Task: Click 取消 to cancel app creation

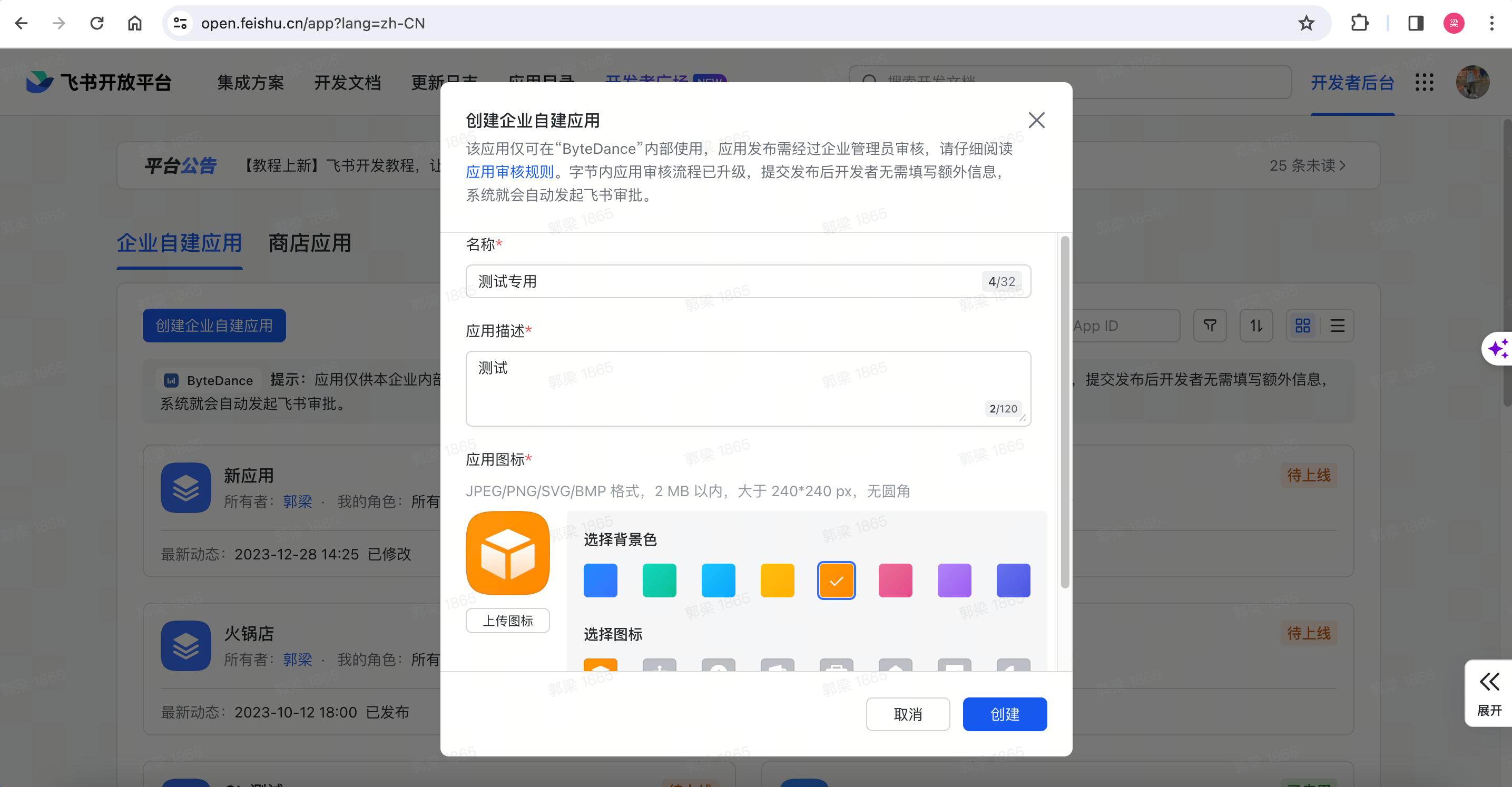Action: [907, 714]
